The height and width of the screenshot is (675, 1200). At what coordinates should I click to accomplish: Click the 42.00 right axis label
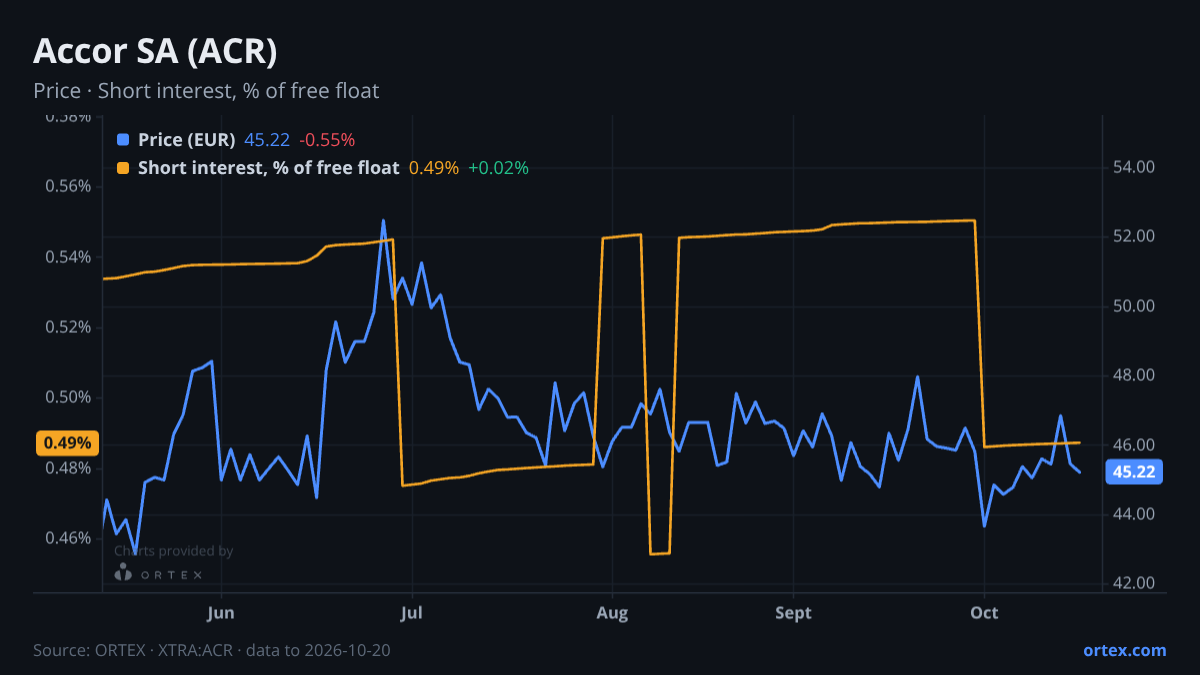click(1134, 583)
